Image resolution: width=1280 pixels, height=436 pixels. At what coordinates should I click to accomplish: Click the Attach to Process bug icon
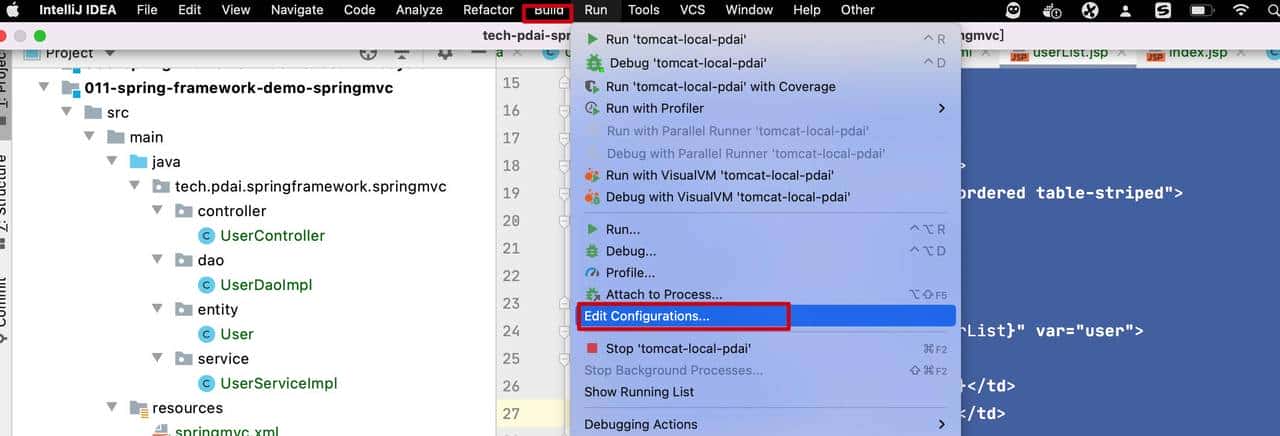pyautogui.click(x=593, y=294)
